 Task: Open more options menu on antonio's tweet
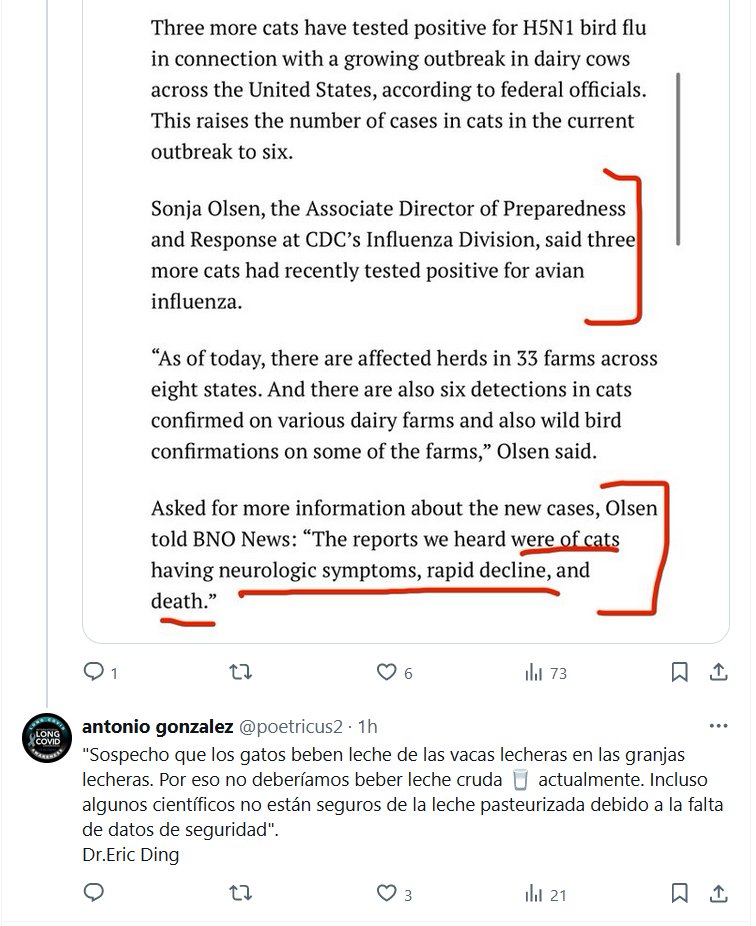[718, 725]
